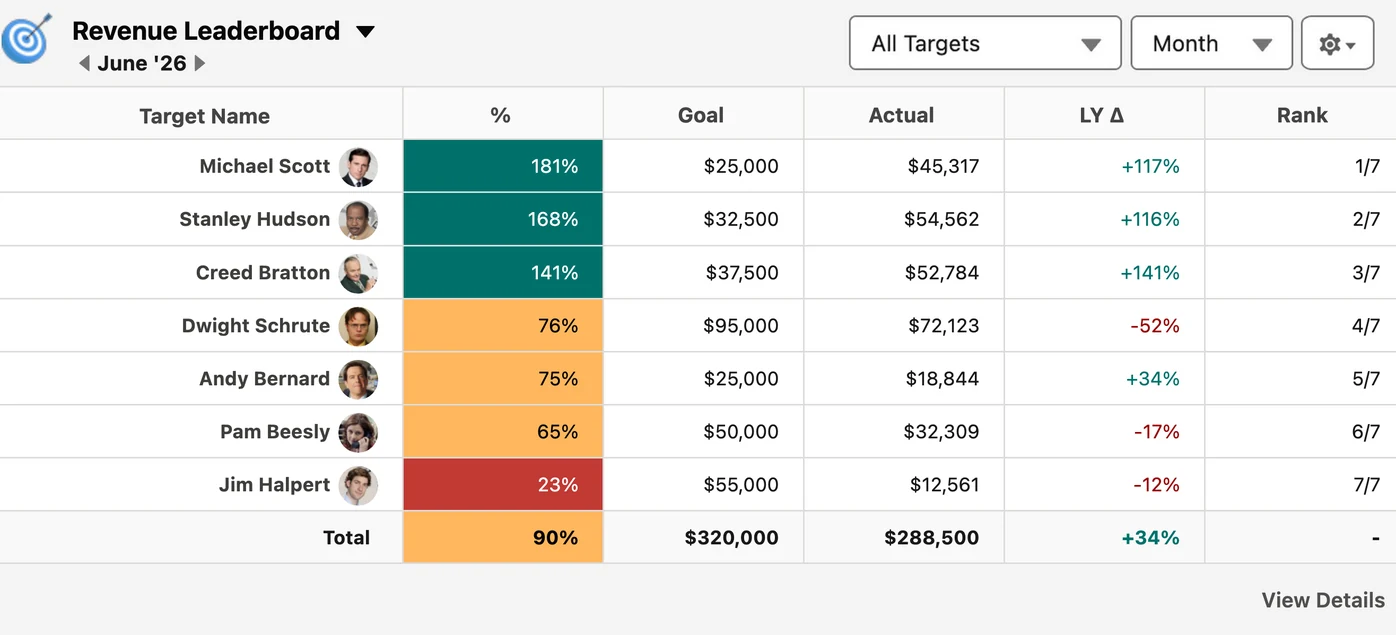Click Creed Bratton's $52,784 actual value
1396x635 pixels.
click(942, 272)
